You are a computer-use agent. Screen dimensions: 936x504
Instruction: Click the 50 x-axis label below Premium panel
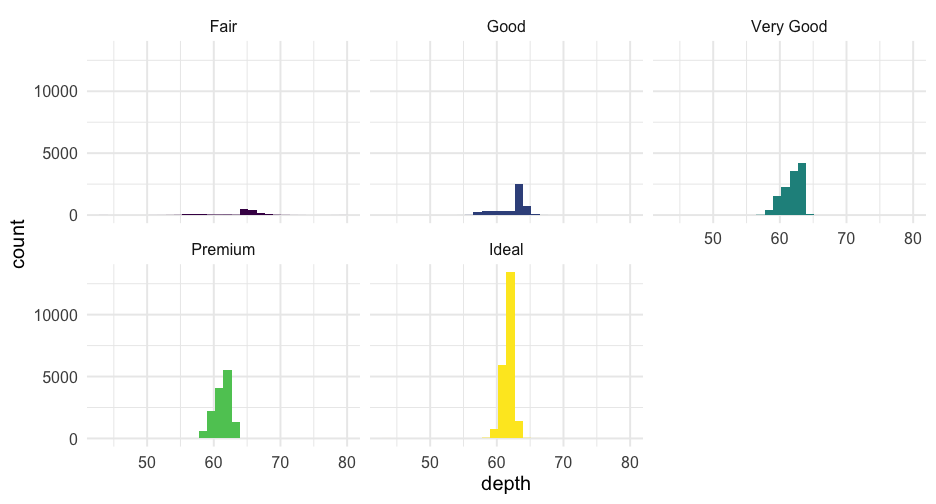click(147, 462)
